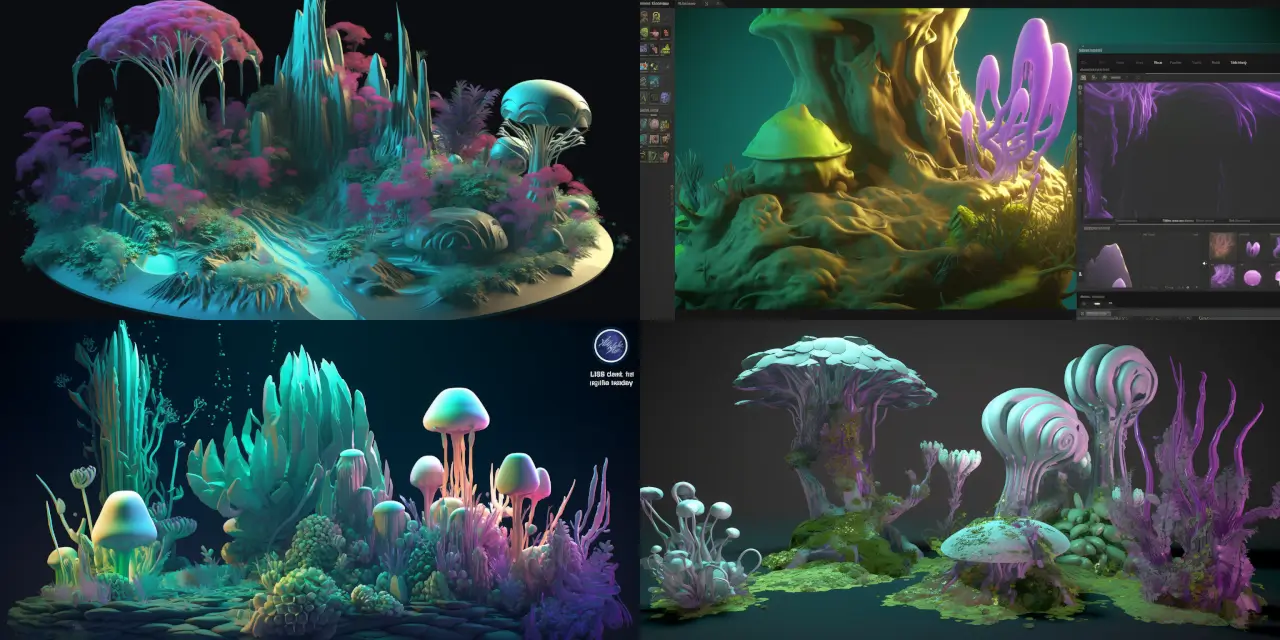
Task: Open the dropdown menu in the viewport toolbar
Action: coord(1118,77)
